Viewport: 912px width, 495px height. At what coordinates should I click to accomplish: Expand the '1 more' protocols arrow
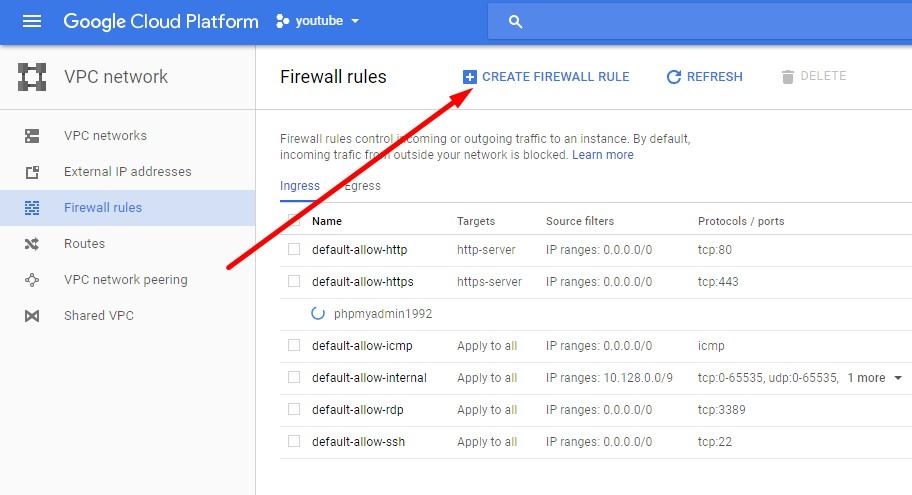click(x=898, y=378)
